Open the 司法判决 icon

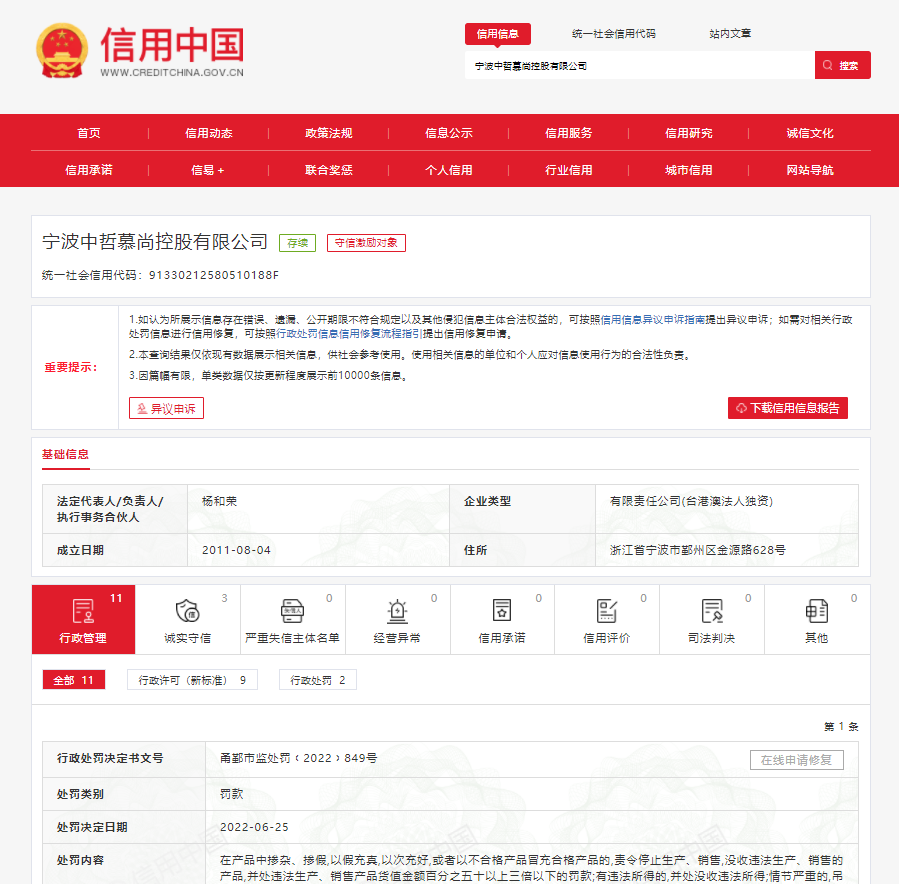[x=712, y=611]
